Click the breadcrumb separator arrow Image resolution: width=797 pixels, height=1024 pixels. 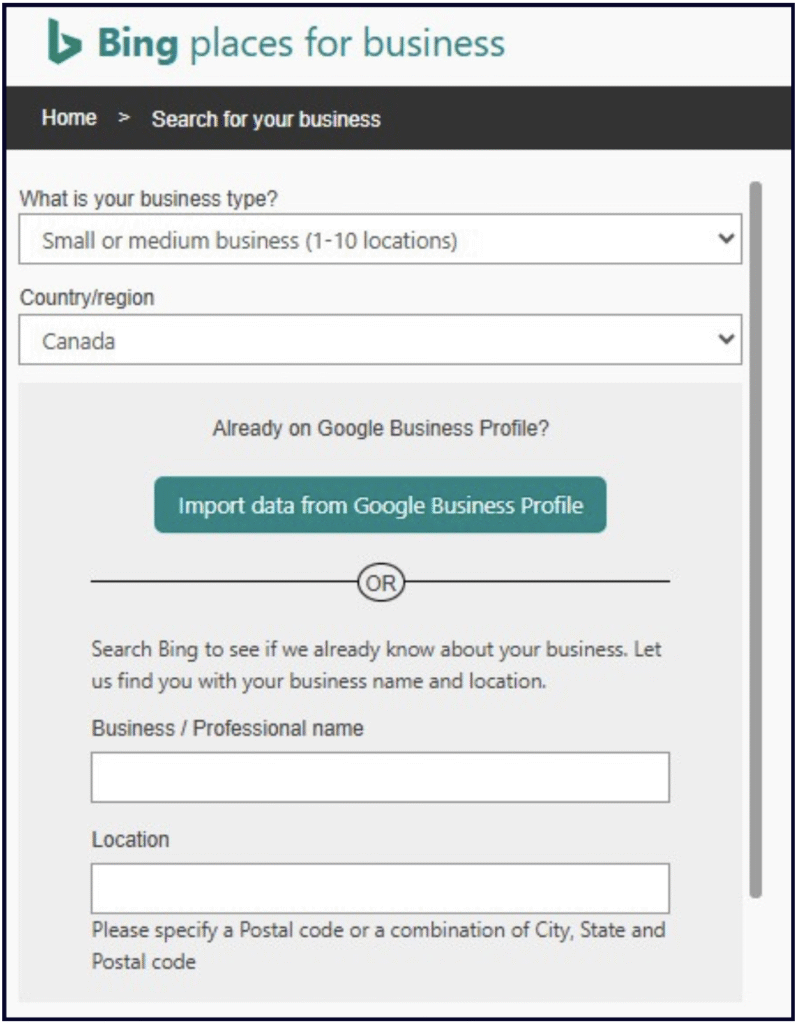pyautogui.click(x=124, y=118)
